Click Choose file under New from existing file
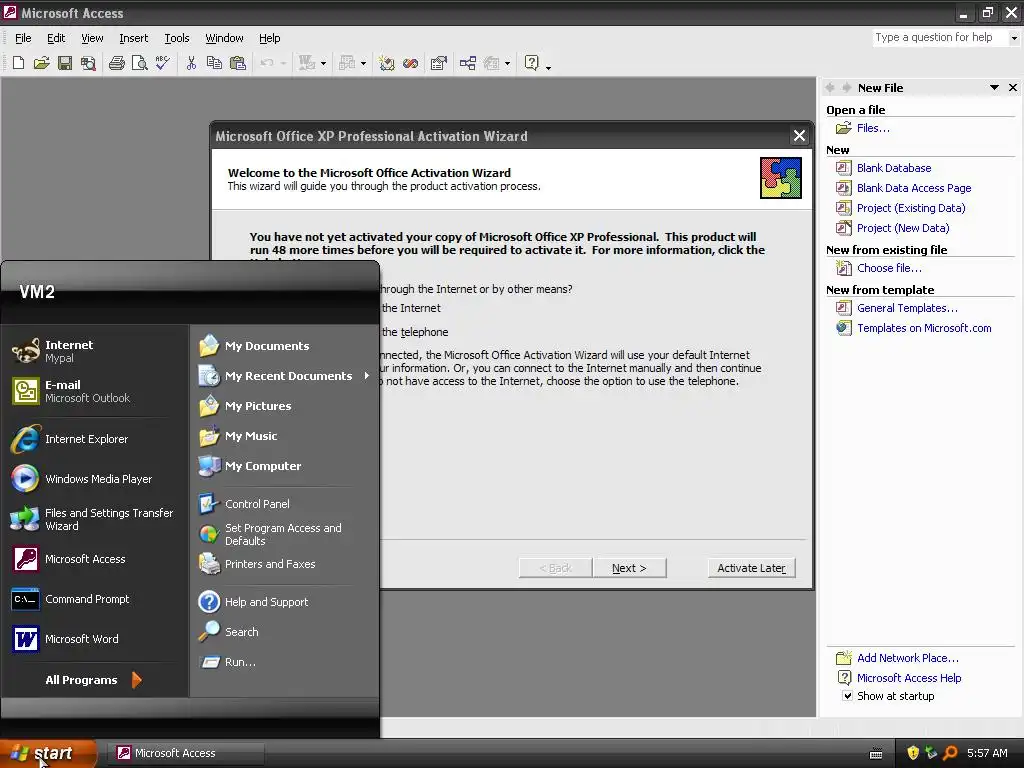This screenshot has height=768, width=1024. (889, 268)
